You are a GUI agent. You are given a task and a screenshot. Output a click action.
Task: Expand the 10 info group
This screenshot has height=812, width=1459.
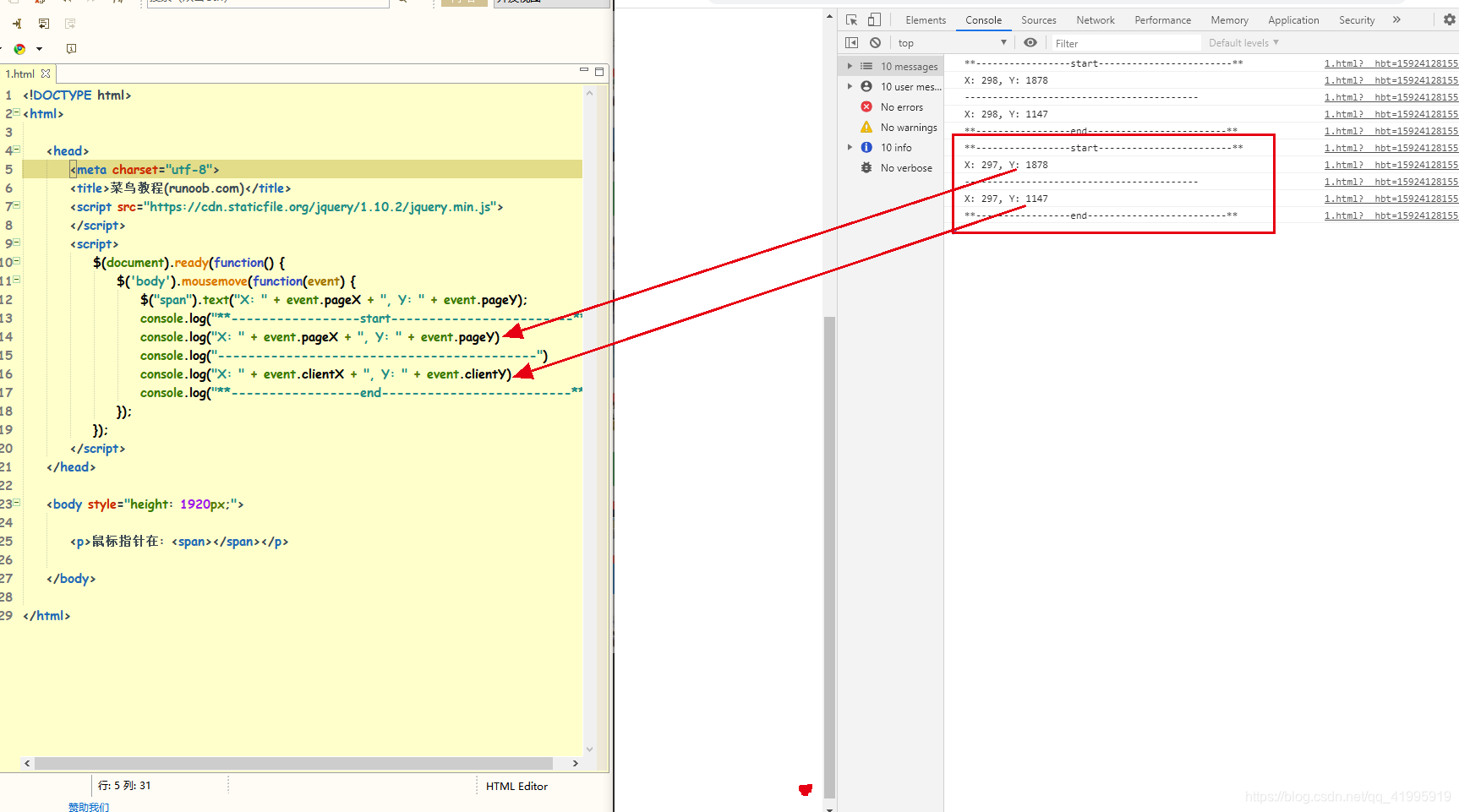pyautogui.click(x=850, y=147)
